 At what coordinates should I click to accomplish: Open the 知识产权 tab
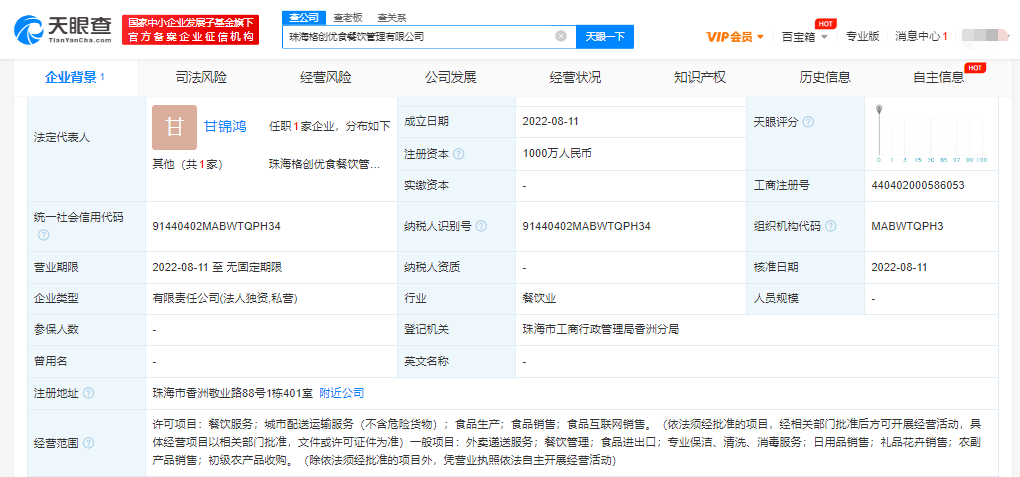pos(701,77)
